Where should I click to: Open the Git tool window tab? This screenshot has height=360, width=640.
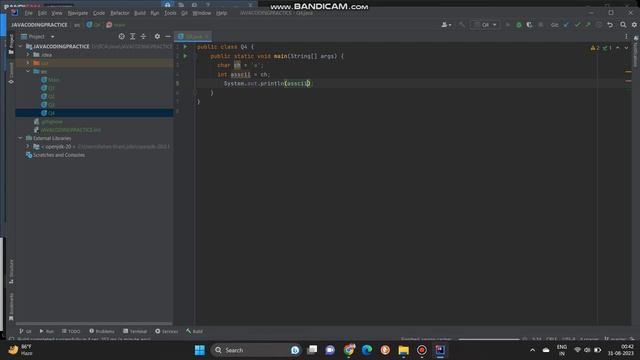click(25, 331)
